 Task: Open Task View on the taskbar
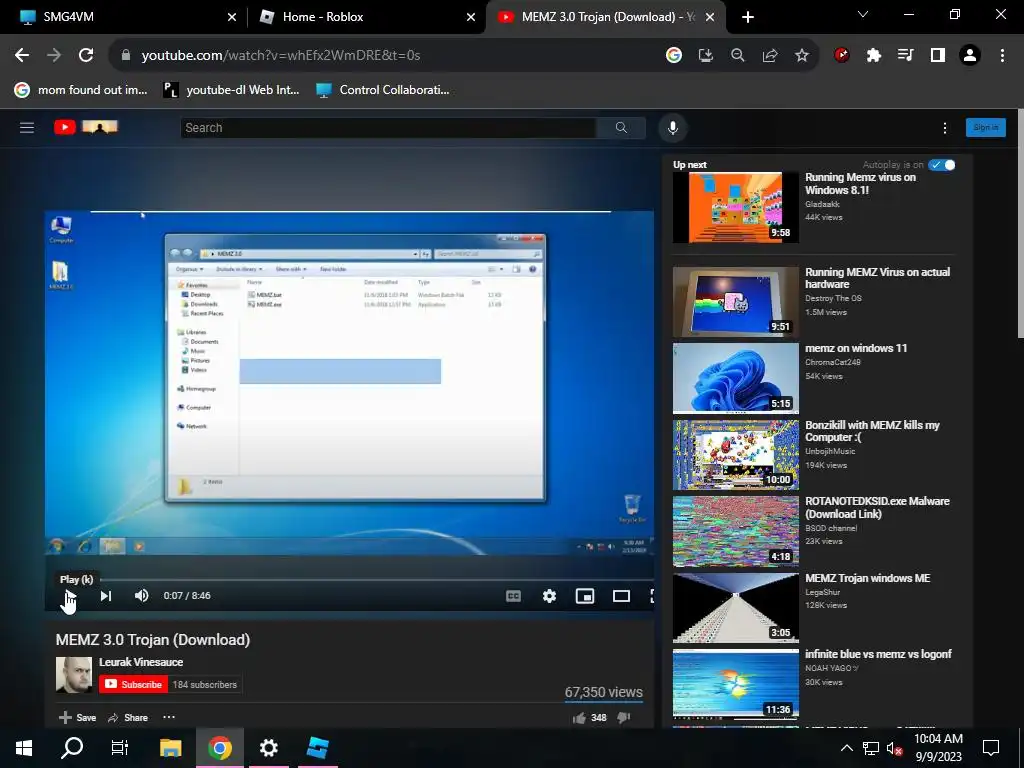point(120,748)
